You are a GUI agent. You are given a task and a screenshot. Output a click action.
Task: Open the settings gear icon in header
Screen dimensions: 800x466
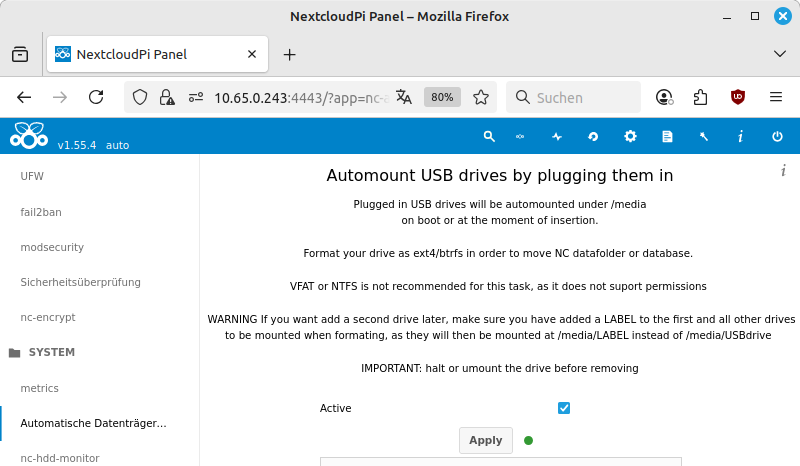coord(630,136)
